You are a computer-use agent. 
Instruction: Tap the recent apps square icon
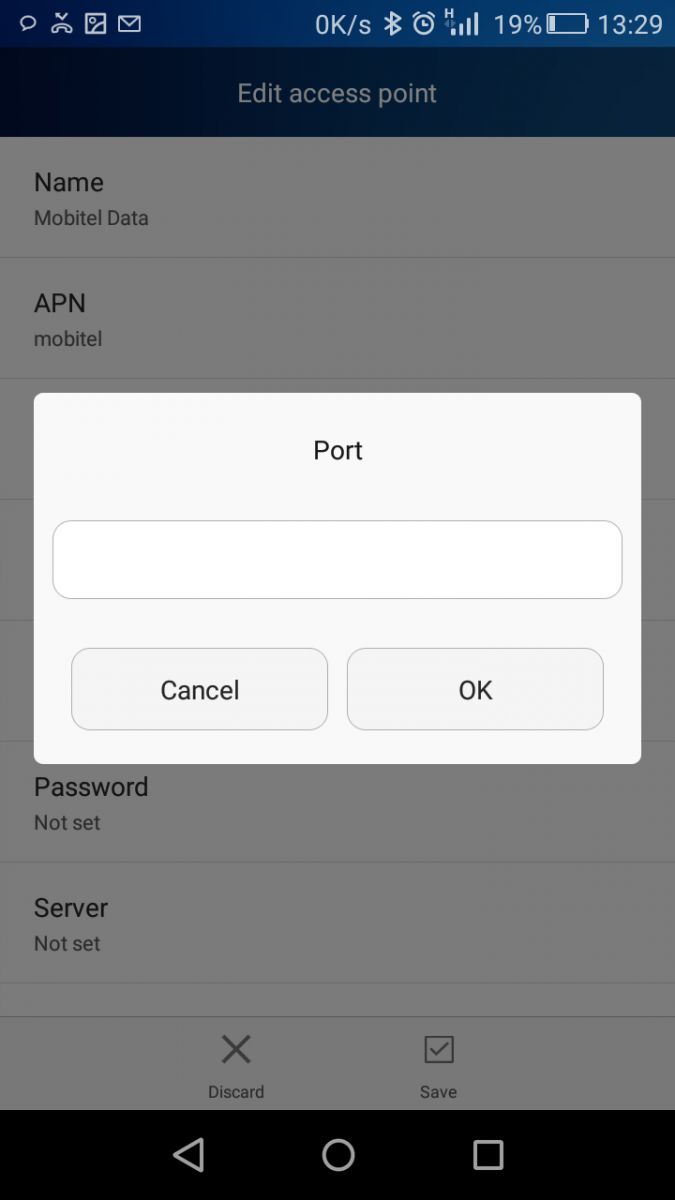(x=488, y=1155)
